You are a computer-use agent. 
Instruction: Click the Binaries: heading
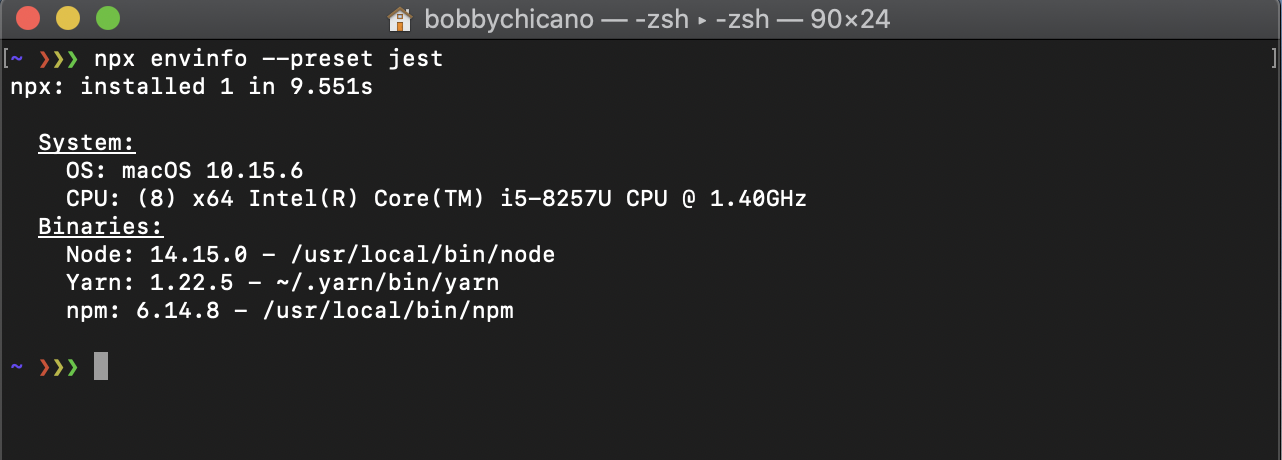101,227
